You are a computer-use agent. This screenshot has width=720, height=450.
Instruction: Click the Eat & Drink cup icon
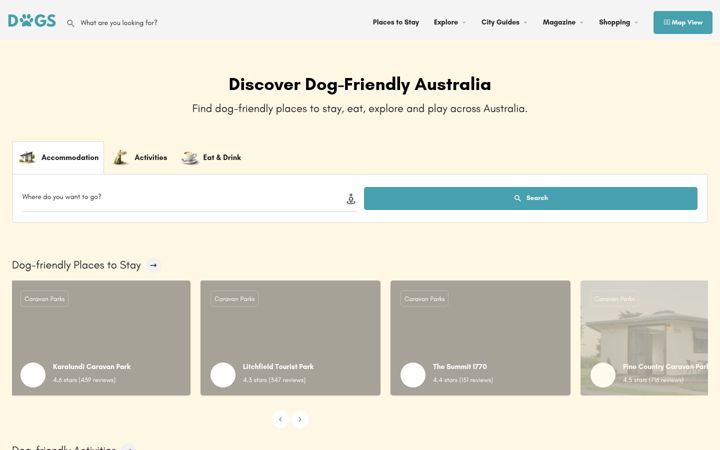[x=189, y=158]
